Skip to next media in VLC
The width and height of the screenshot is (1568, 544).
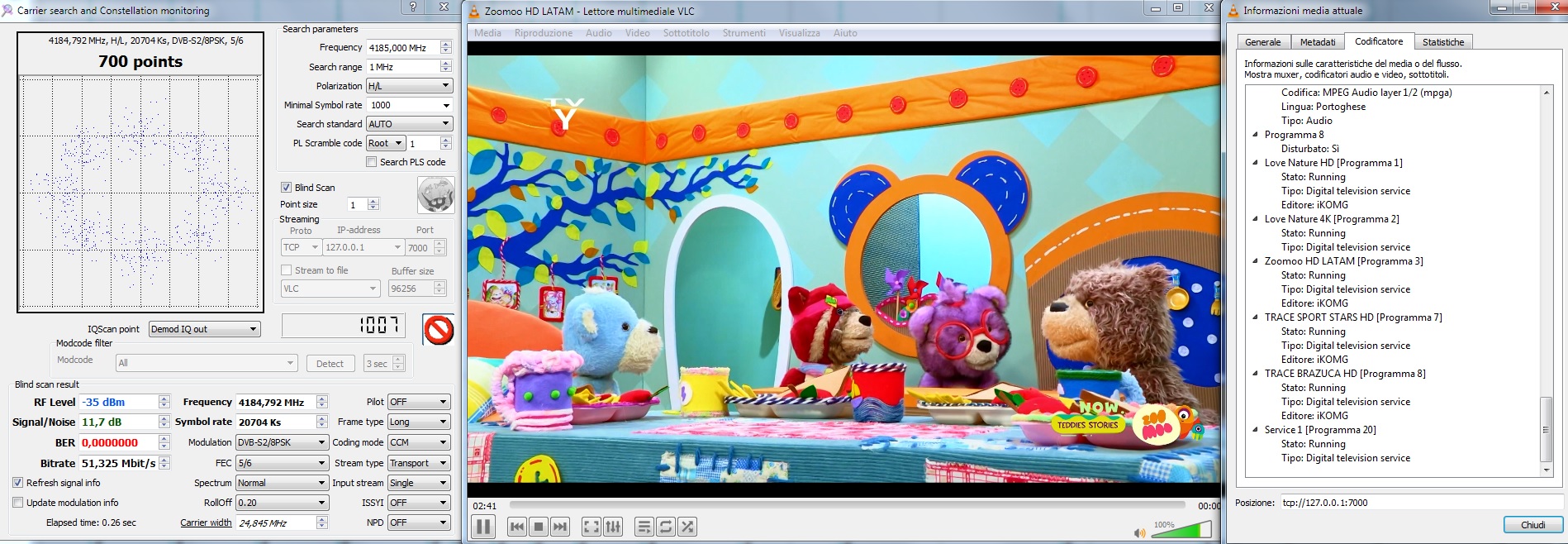pyautogui.click(x=560, y=527)
